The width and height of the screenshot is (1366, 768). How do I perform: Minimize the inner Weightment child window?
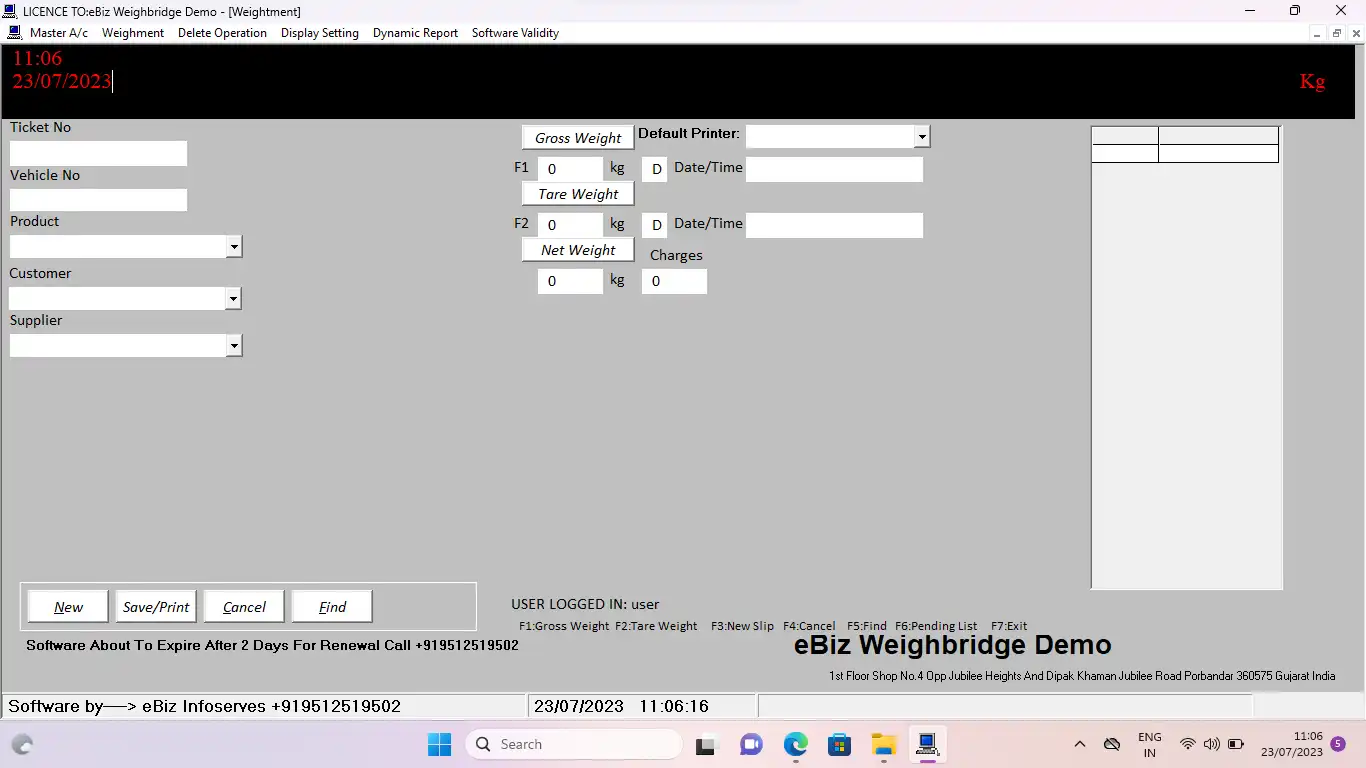point(1318,33)
